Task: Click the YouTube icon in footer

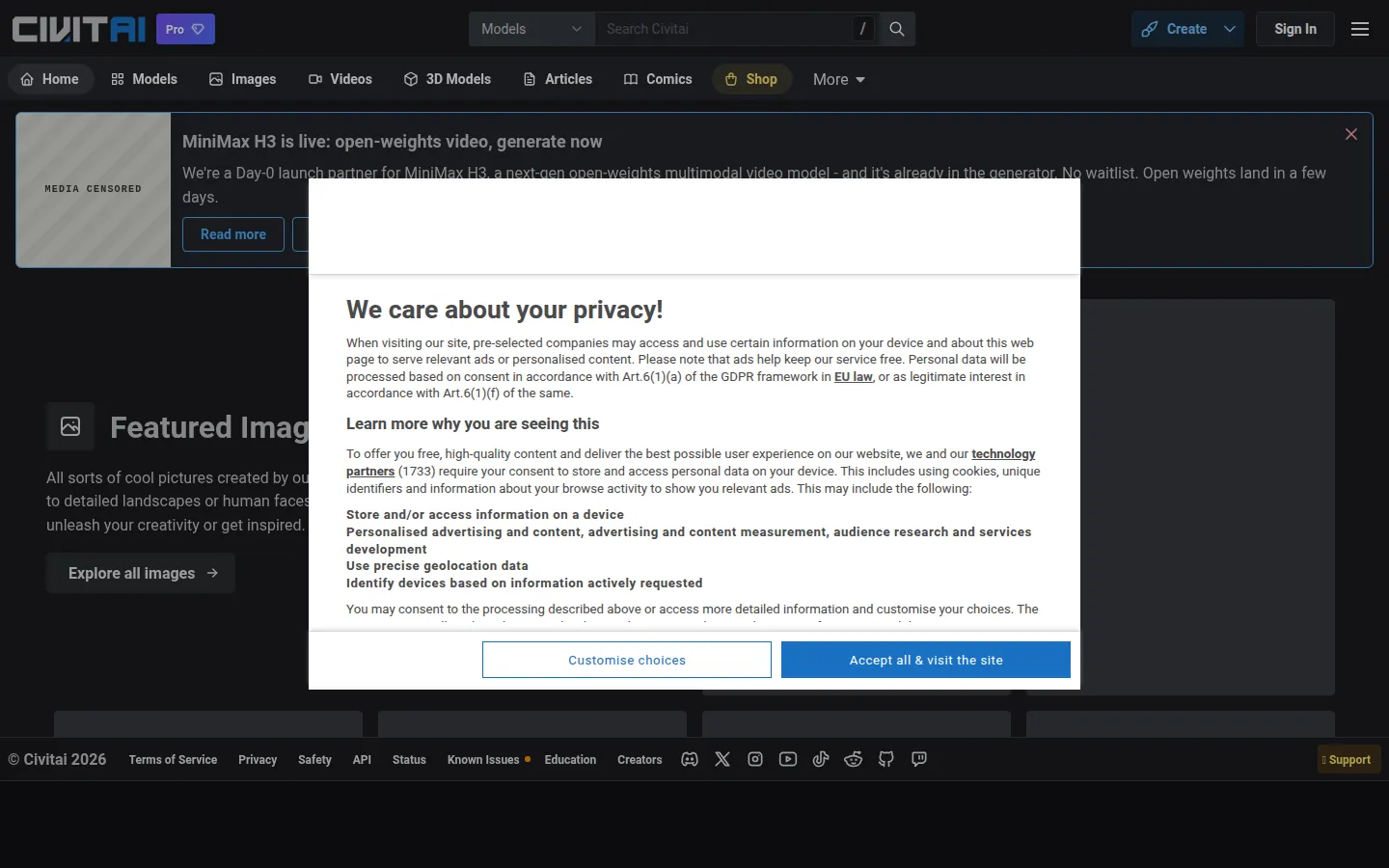Action: point(788,760)
